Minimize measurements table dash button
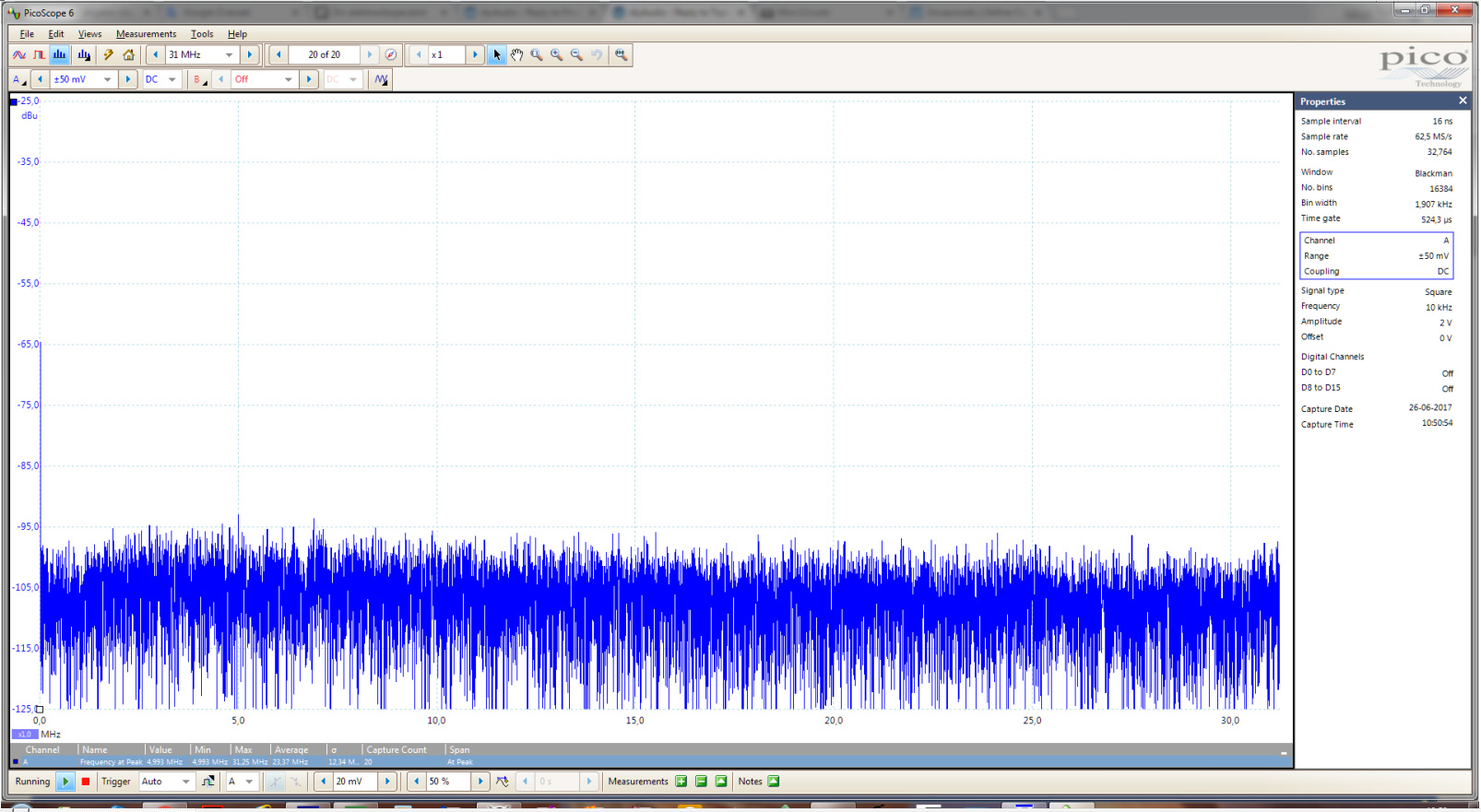This screenshot has height=812, width=1481. (1284, 753)
